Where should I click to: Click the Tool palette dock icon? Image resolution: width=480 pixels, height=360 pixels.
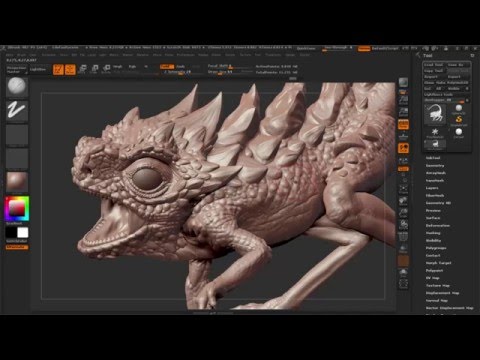472,56
